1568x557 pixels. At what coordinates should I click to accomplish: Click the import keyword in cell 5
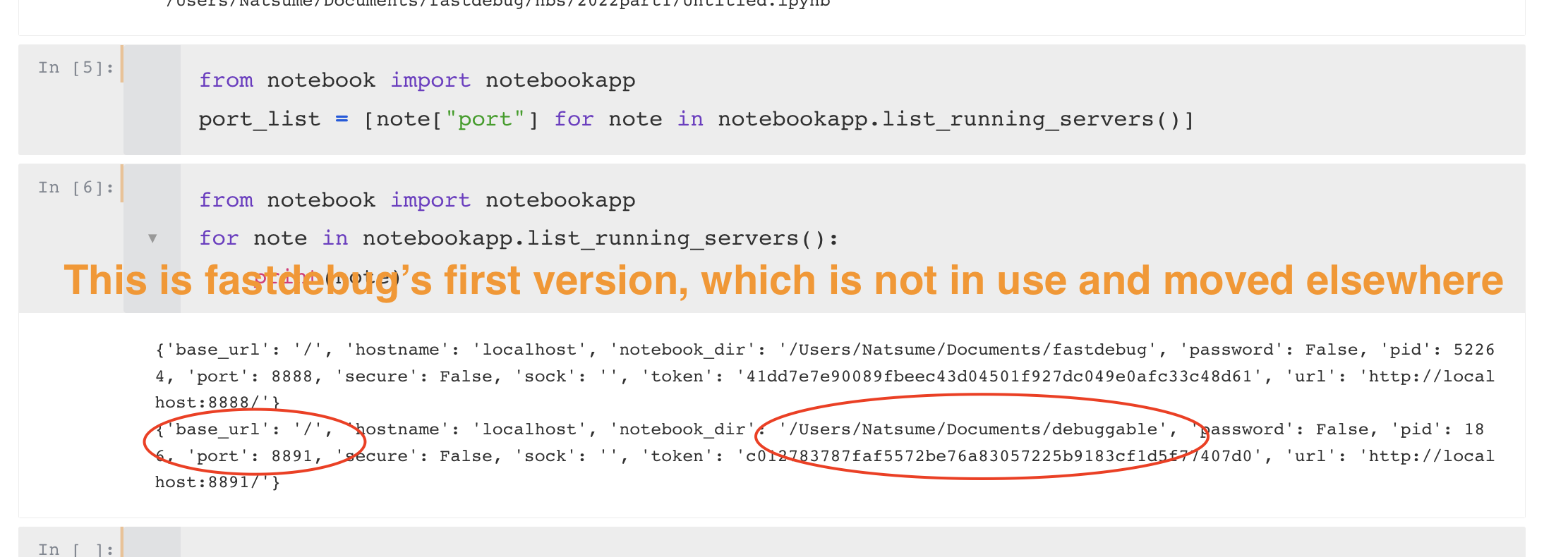(430, 80)
